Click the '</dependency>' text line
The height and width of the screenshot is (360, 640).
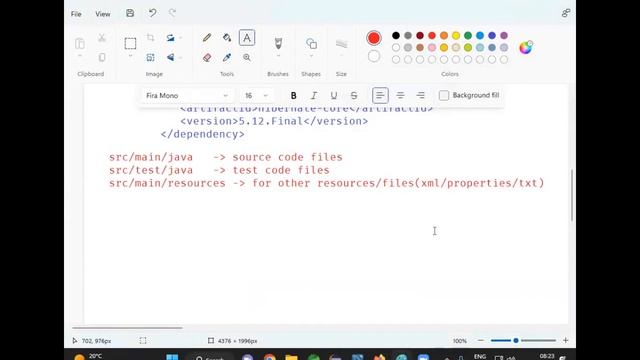tap(202, 134)
